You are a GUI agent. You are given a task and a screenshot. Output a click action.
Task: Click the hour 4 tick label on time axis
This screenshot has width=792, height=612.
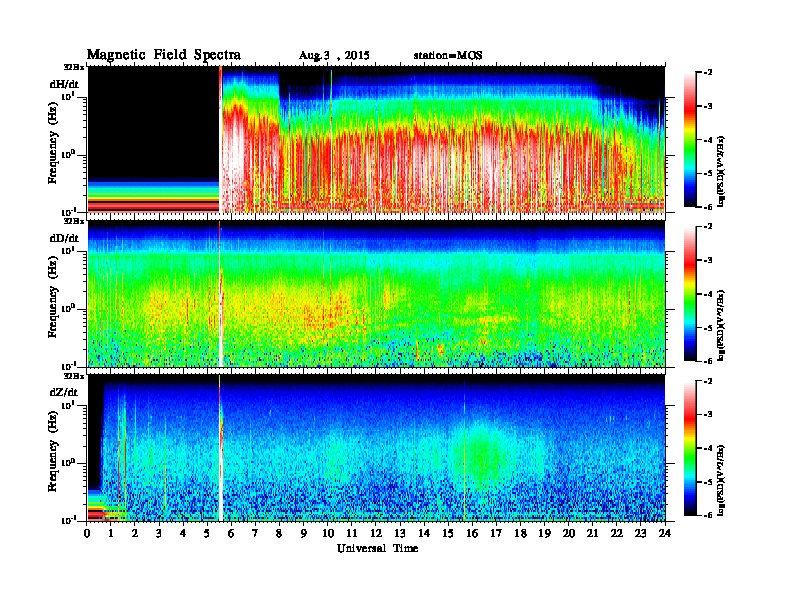tap(183, 533)
